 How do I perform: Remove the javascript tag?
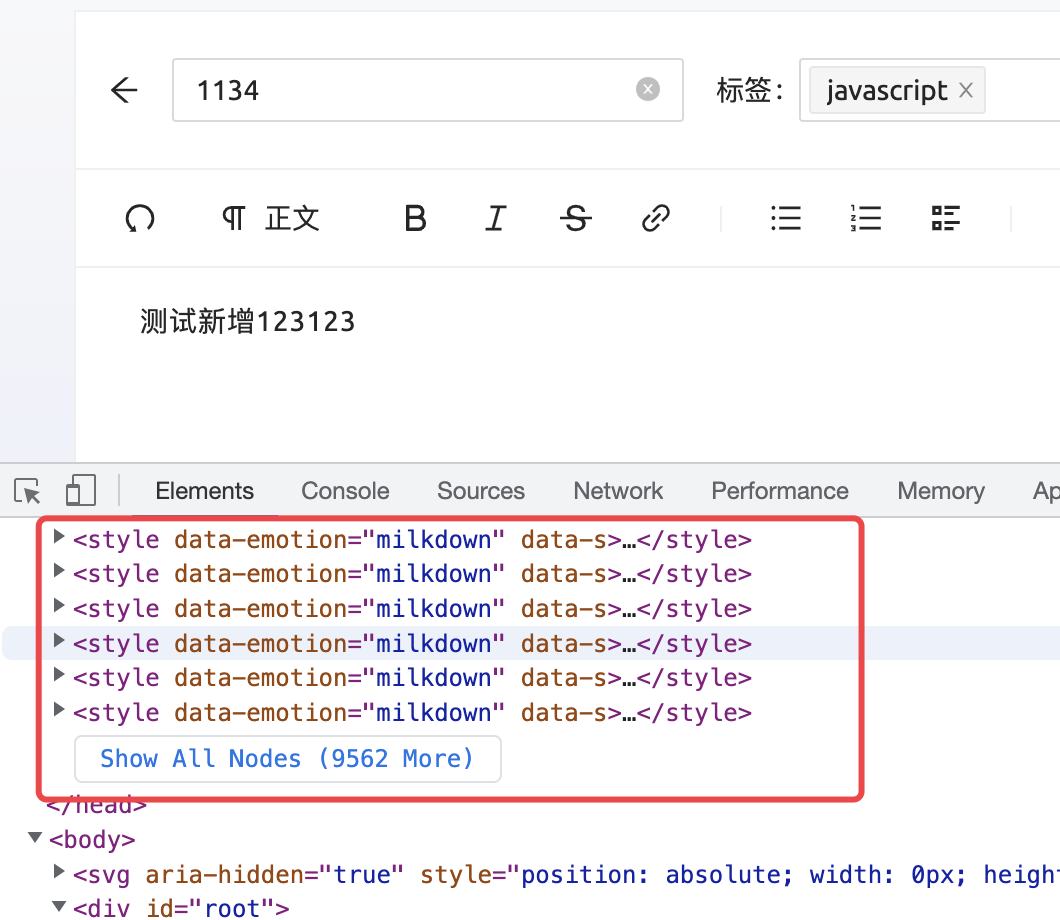966,90
